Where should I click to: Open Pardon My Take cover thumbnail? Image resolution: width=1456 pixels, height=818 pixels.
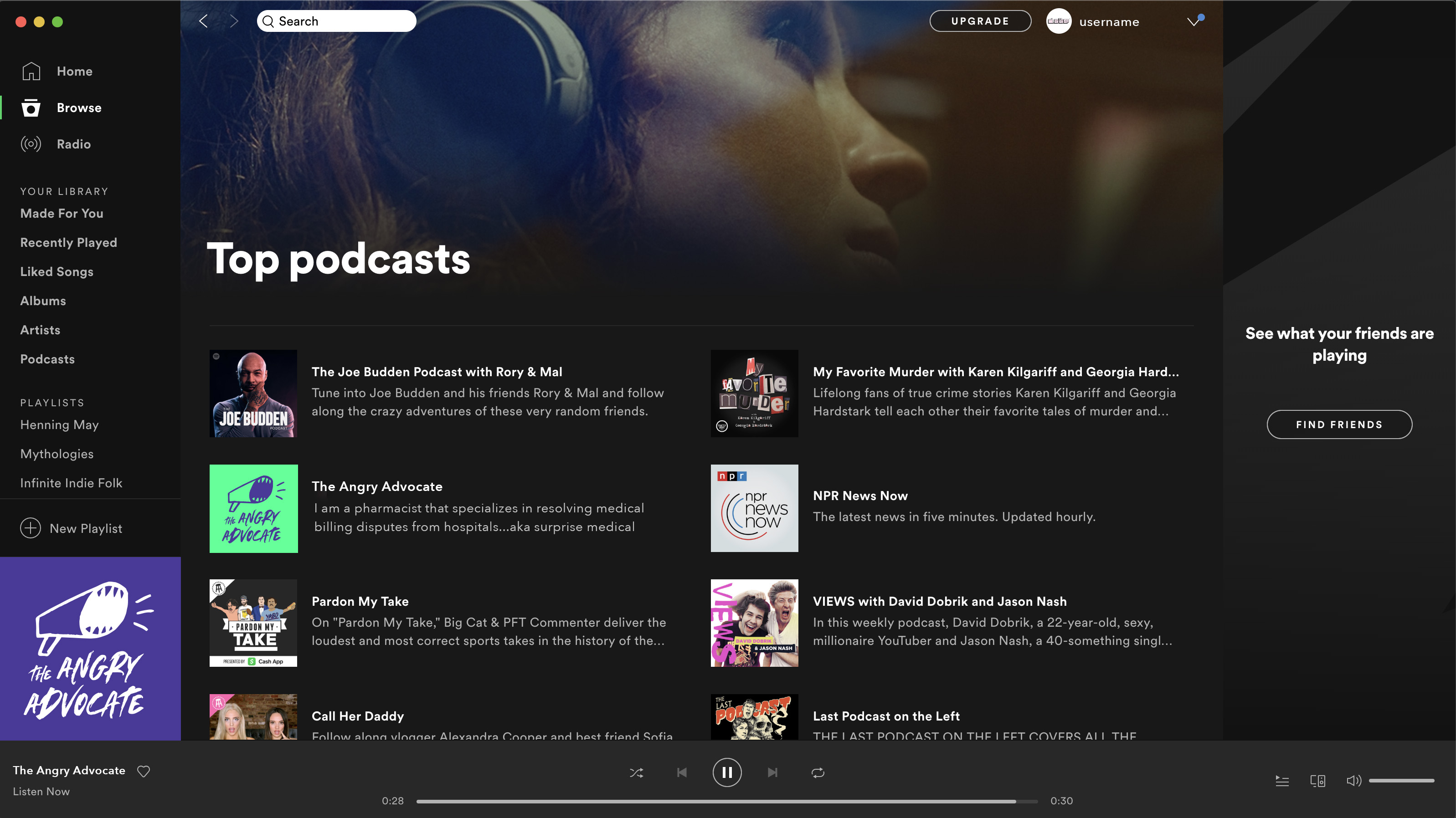click(253, 623)
